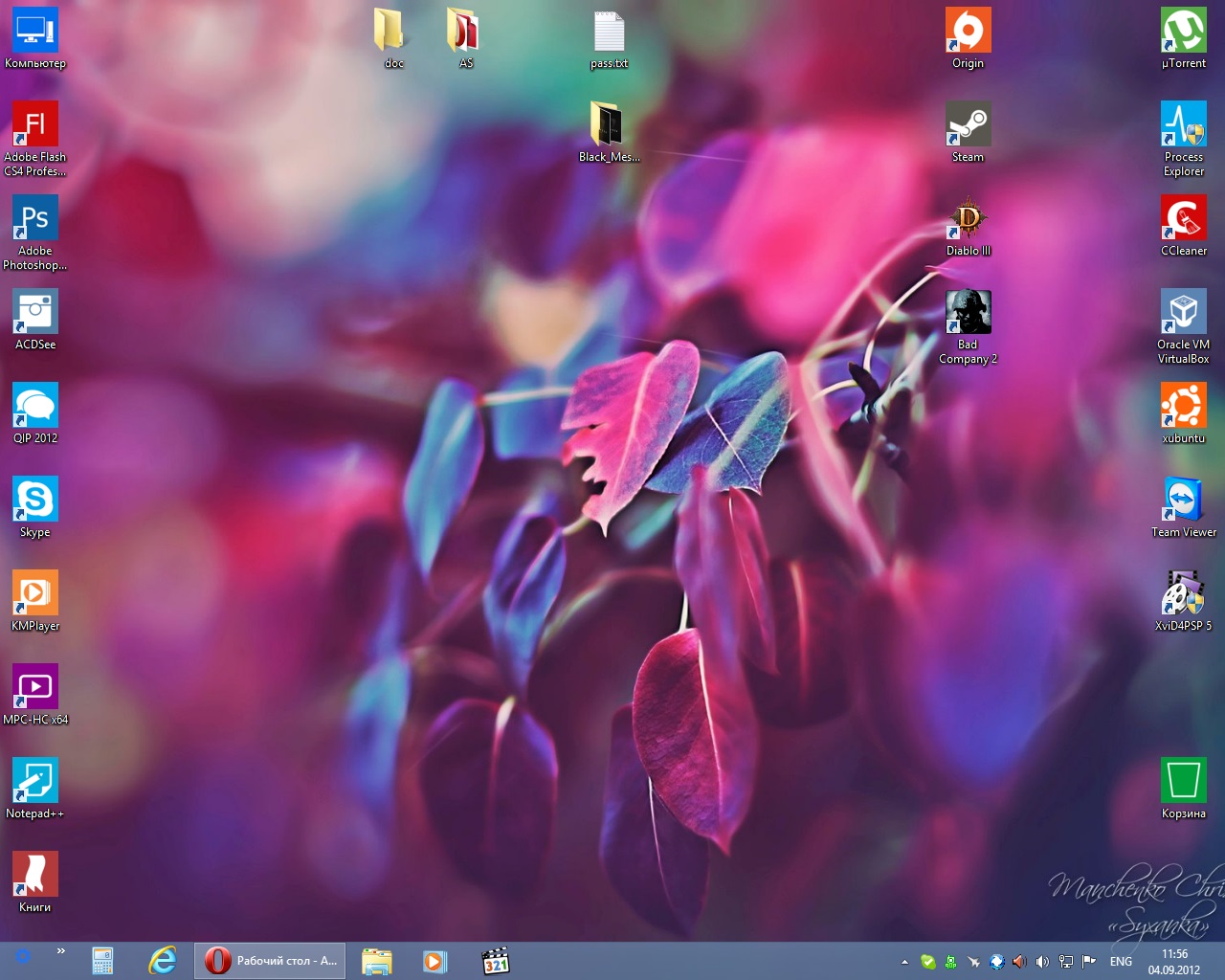This screenshot has height=980, width=1225.
Task: Launch KMPlayer from the taskbar
Action: coord(435,961)
